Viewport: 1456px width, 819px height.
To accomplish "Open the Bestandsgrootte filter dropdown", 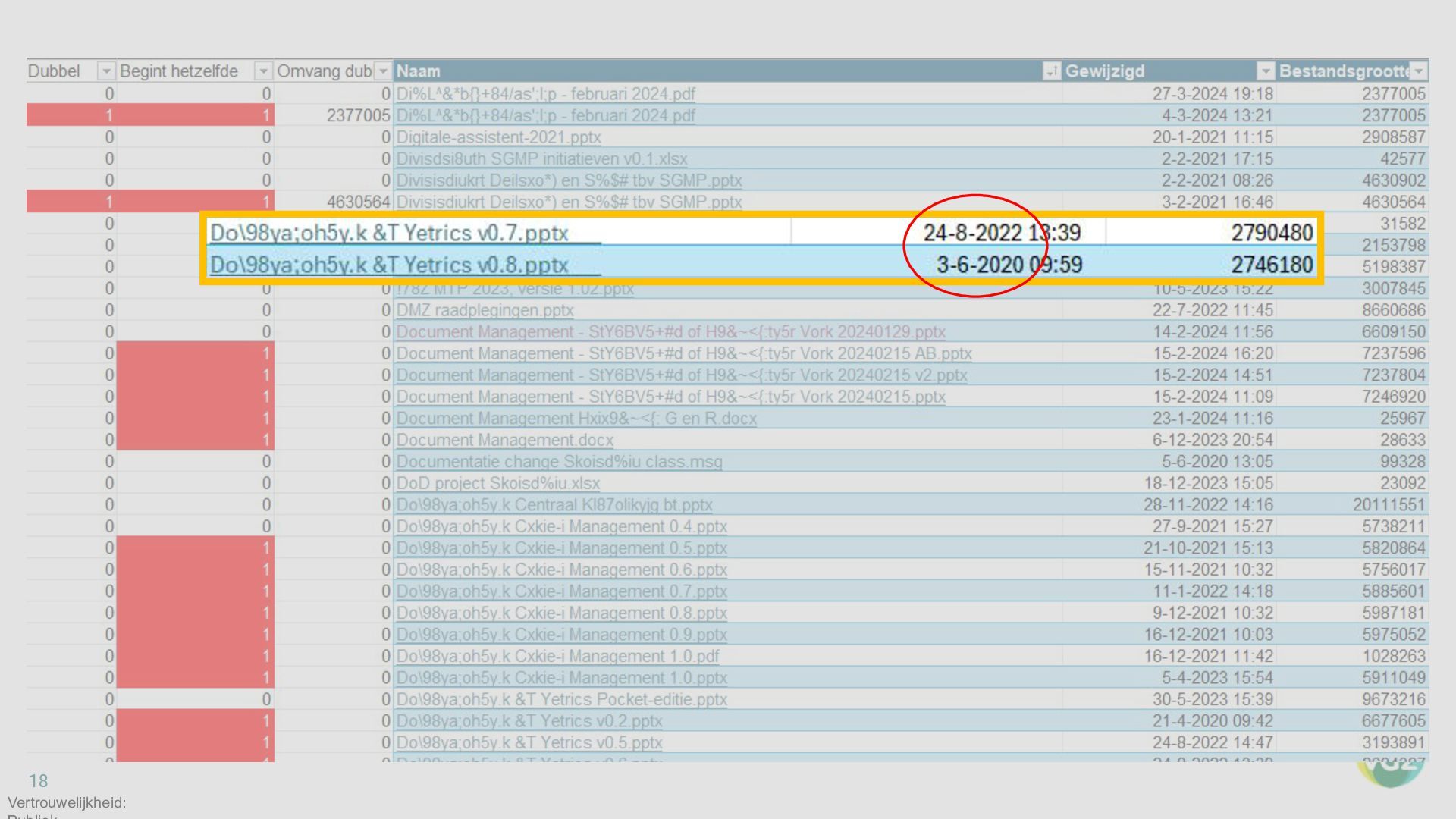I will (x=1418, y=71).
